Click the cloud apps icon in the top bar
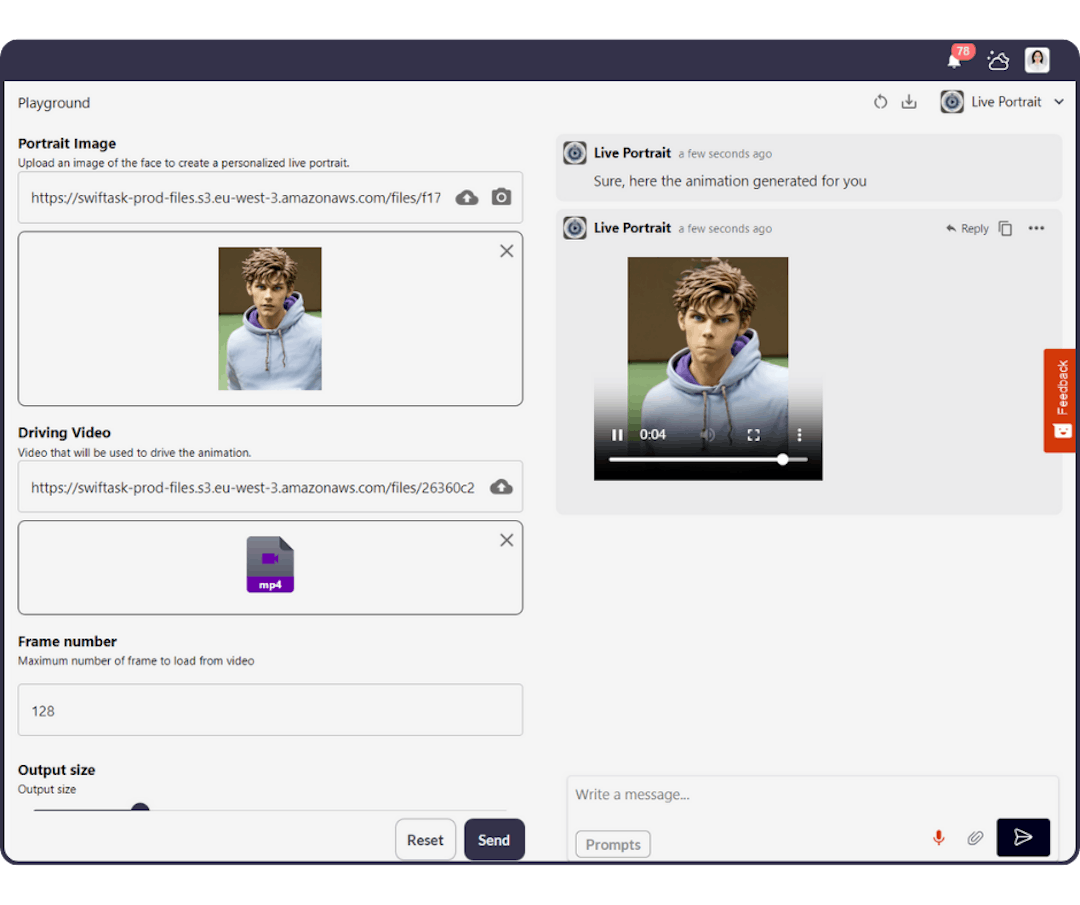This screenshot has width=1080, height=905. point(998,60)
